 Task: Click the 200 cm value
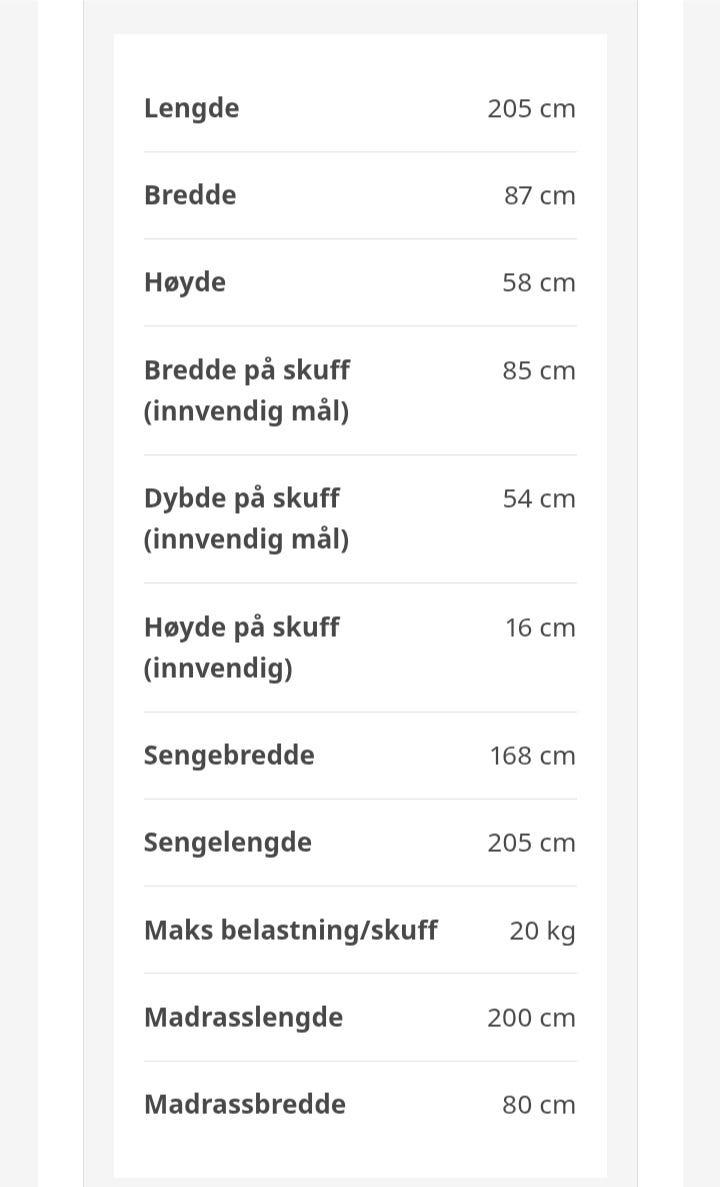coord(531,1018)
